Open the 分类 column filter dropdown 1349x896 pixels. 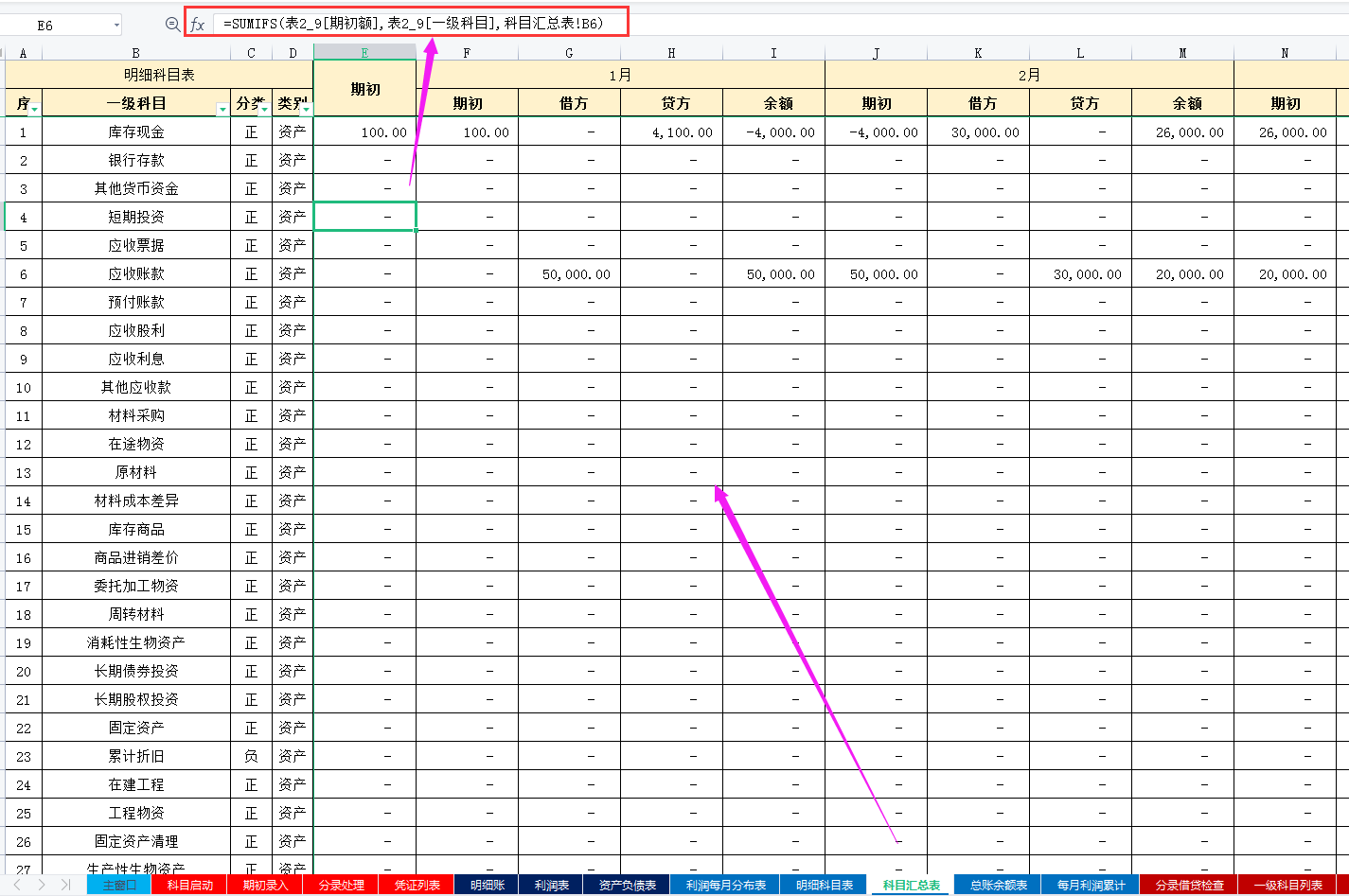(264, 110)
